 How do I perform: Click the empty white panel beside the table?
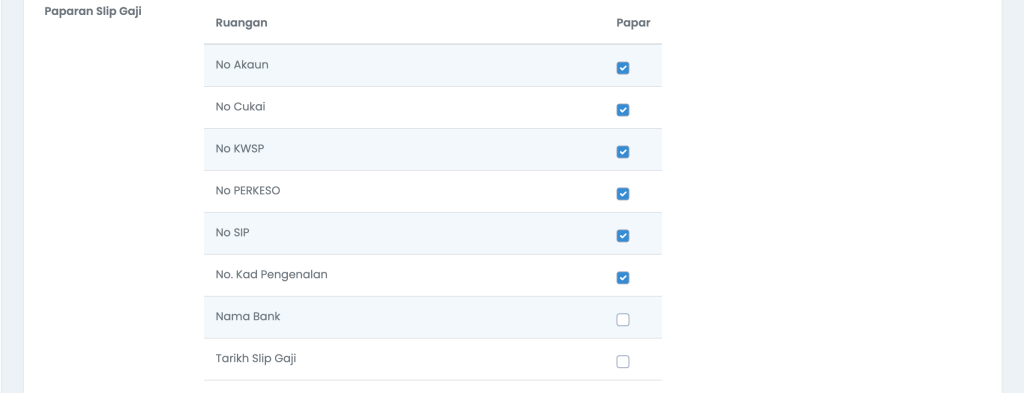[829, 196]
